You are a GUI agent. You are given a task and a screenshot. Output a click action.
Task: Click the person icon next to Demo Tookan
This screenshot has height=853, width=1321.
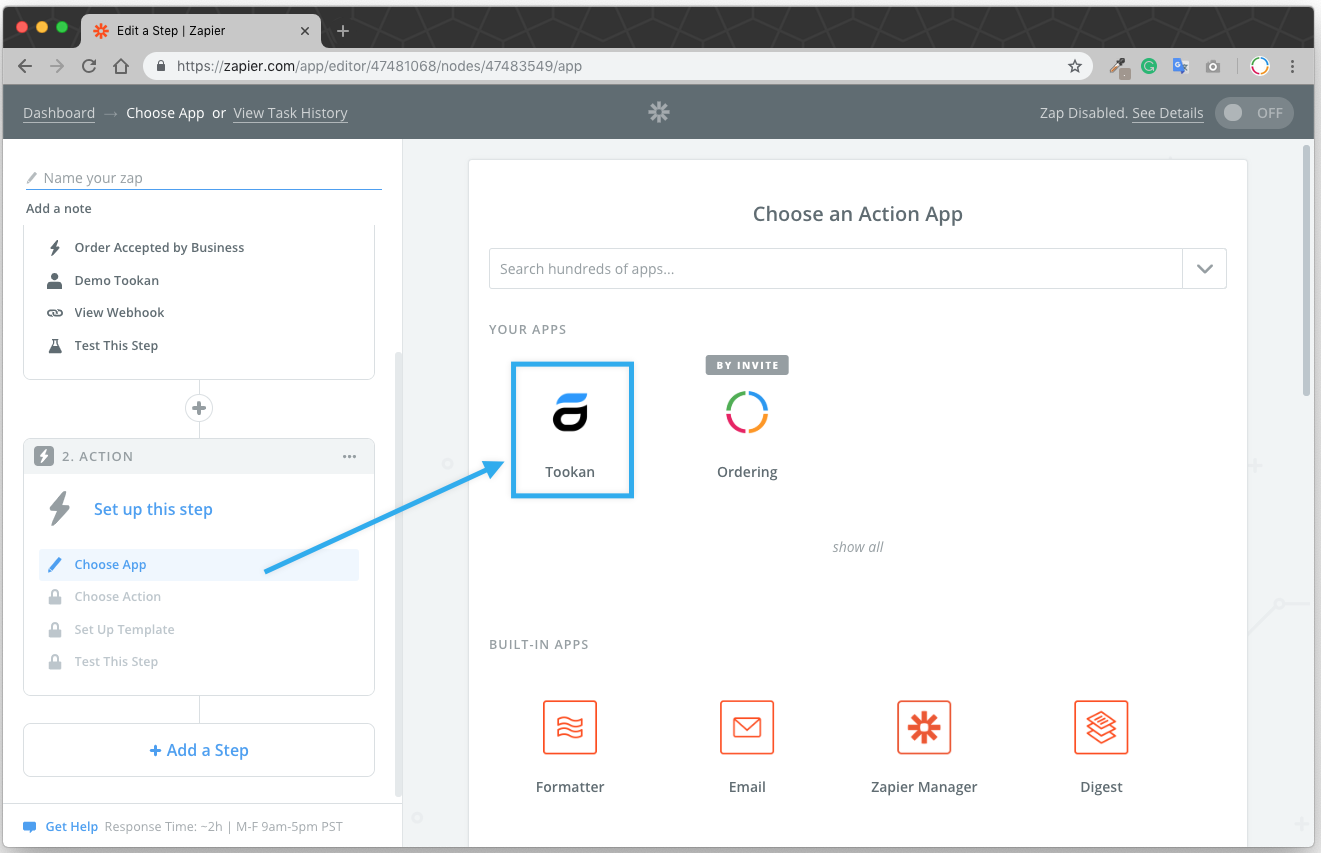click(x=55, y=281)
